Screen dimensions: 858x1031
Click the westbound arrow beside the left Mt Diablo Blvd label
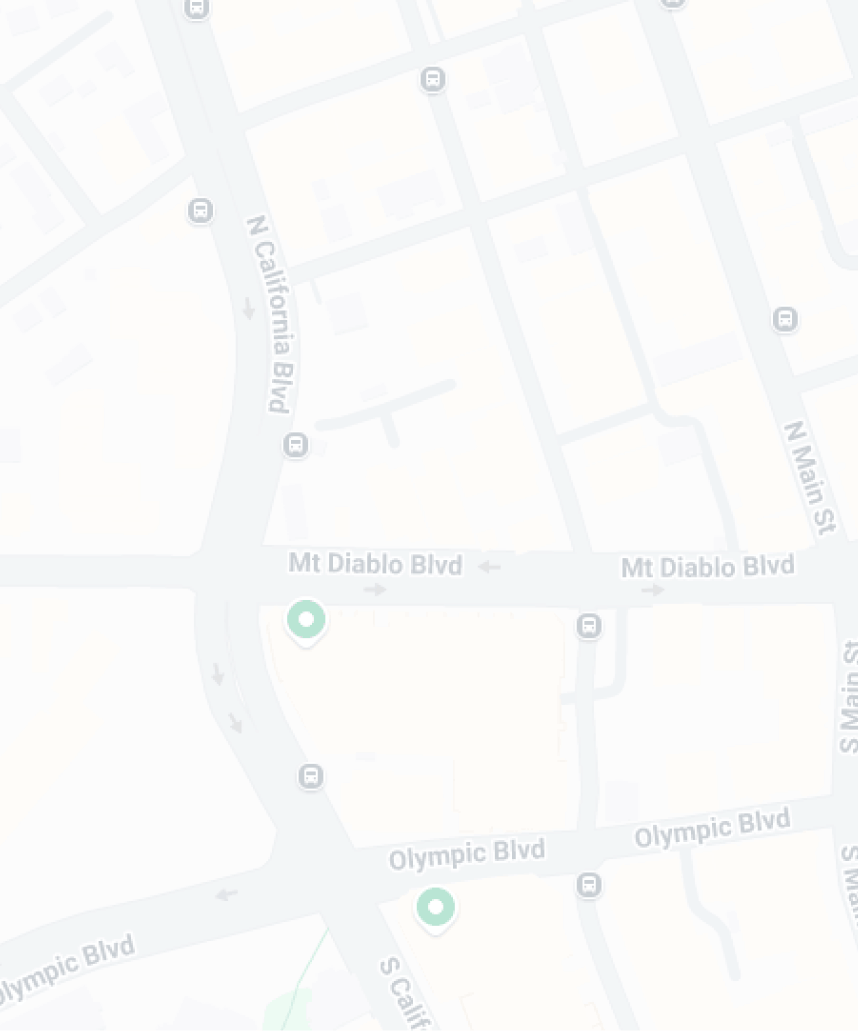(489, 567)
